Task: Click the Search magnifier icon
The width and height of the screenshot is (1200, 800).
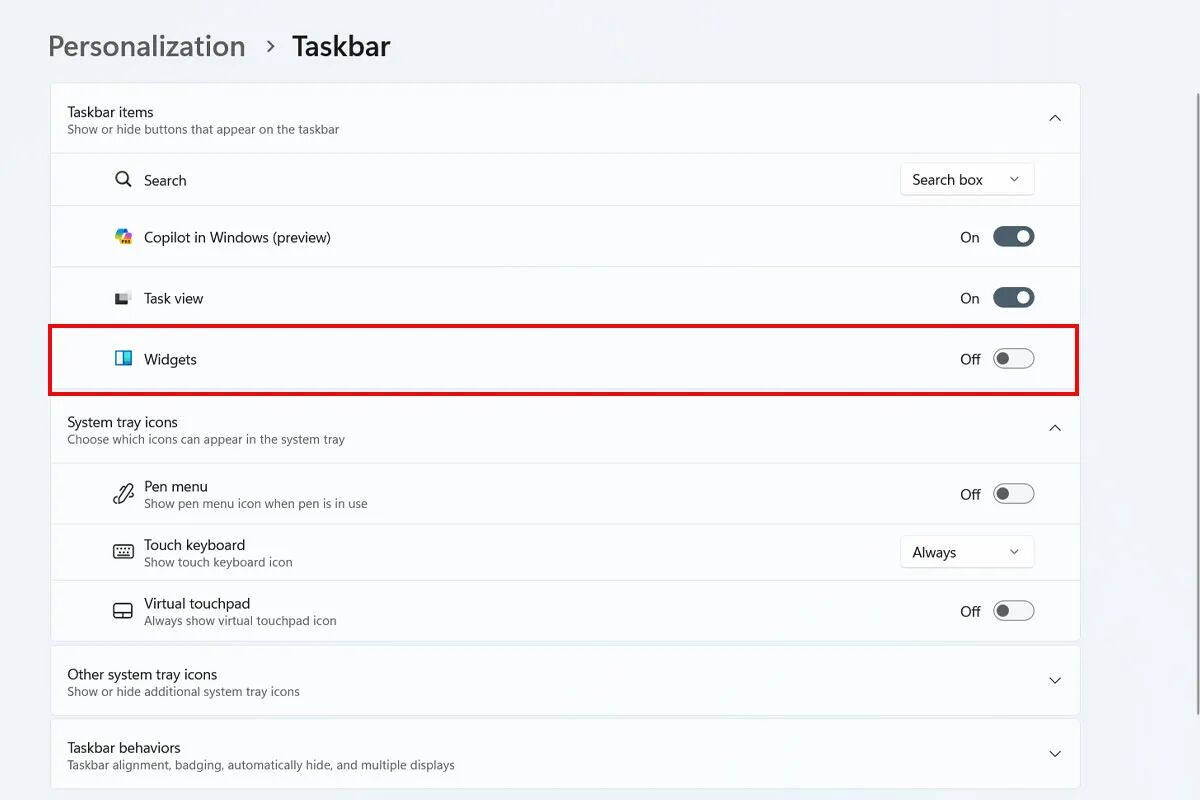Action: pyautogui.click(x=123, y=180)
